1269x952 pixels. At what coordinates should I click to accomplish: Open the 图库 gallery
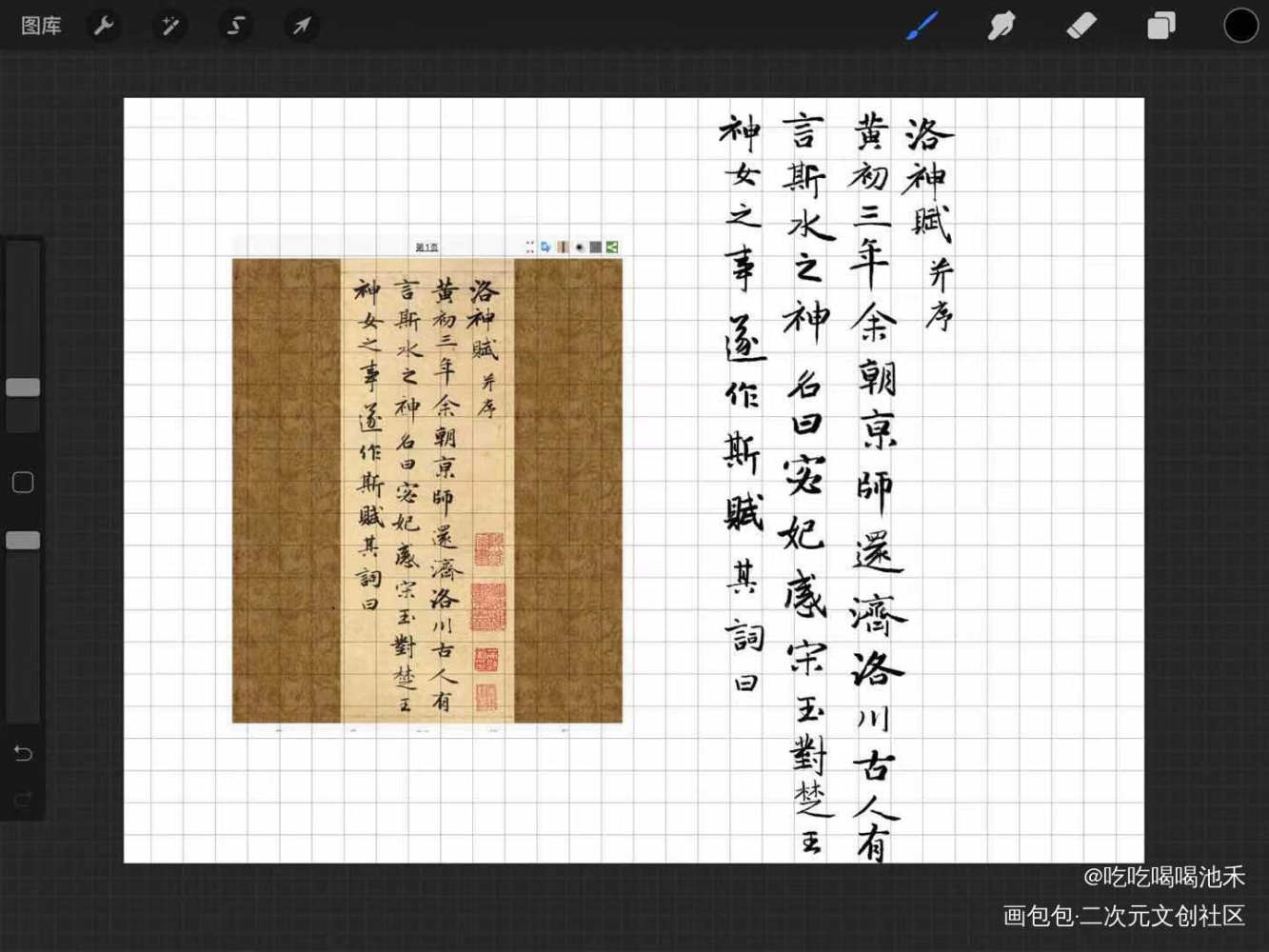(41, 26)
